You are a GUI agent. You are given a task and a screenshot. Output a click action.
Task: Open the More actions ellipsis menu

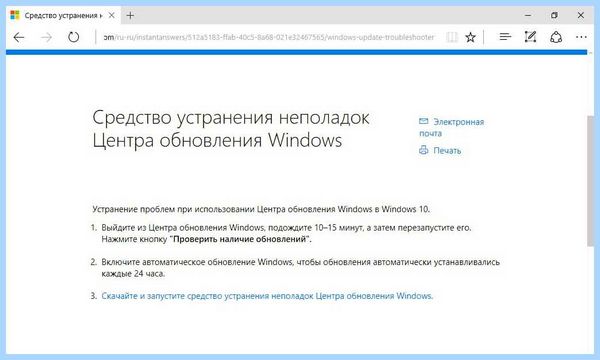tap(581, 37)
